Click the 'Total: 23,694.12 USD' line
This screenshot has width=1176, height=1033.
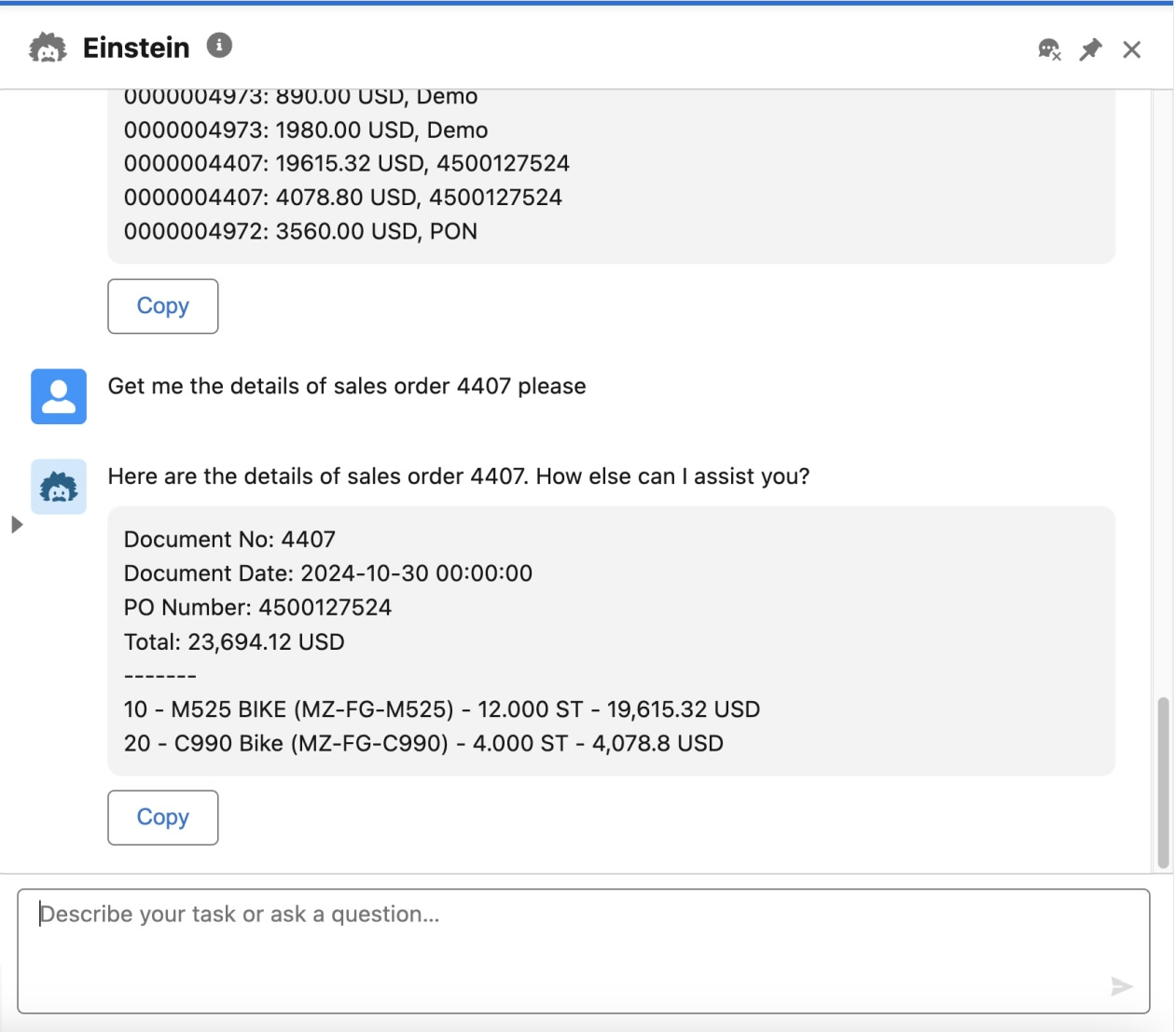pos(234,642)
